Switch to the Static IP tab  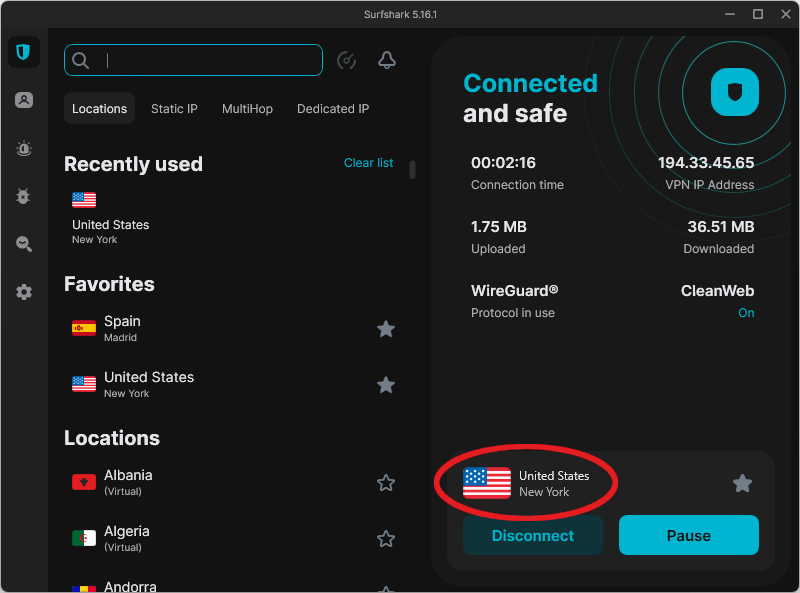174,109
